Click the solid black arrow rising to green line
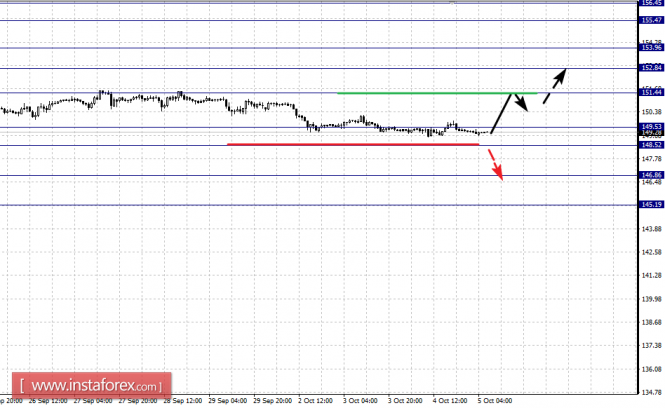Image resolution: width=665 pixels, height=408 pixels. 504,112
